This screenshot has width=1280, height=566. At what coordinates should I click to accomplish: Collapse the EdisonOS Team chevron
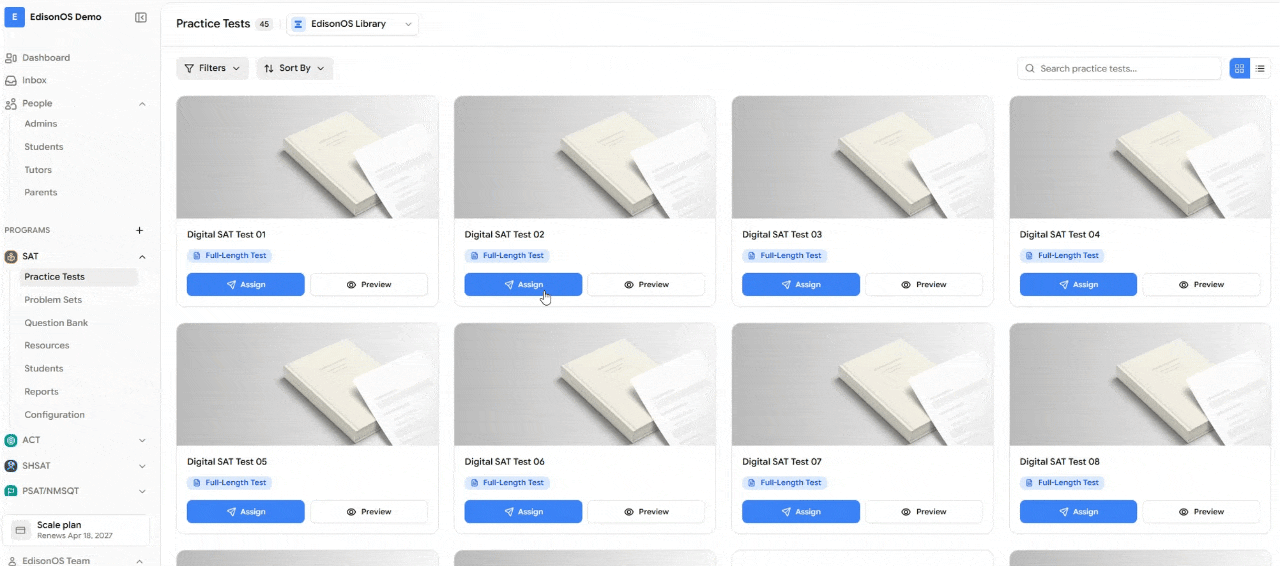(141, 561)
